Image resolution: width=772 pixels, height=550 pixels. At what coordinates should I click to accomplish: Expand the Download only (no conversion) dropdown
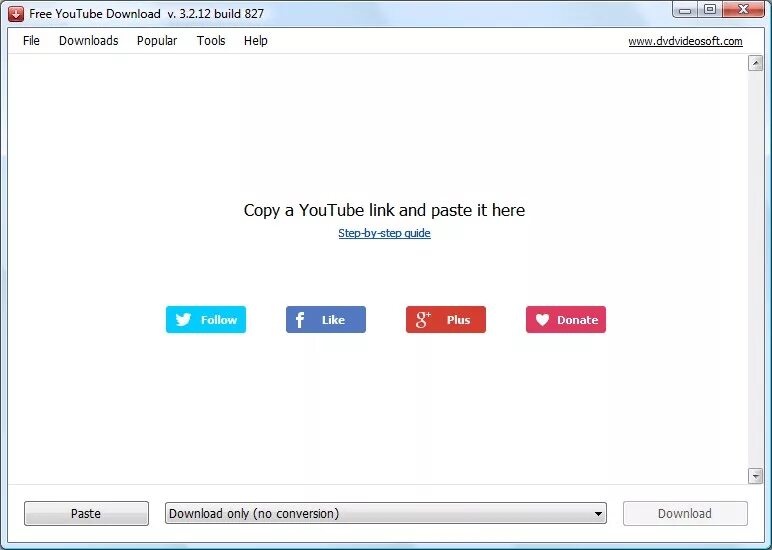click(386, 514)
